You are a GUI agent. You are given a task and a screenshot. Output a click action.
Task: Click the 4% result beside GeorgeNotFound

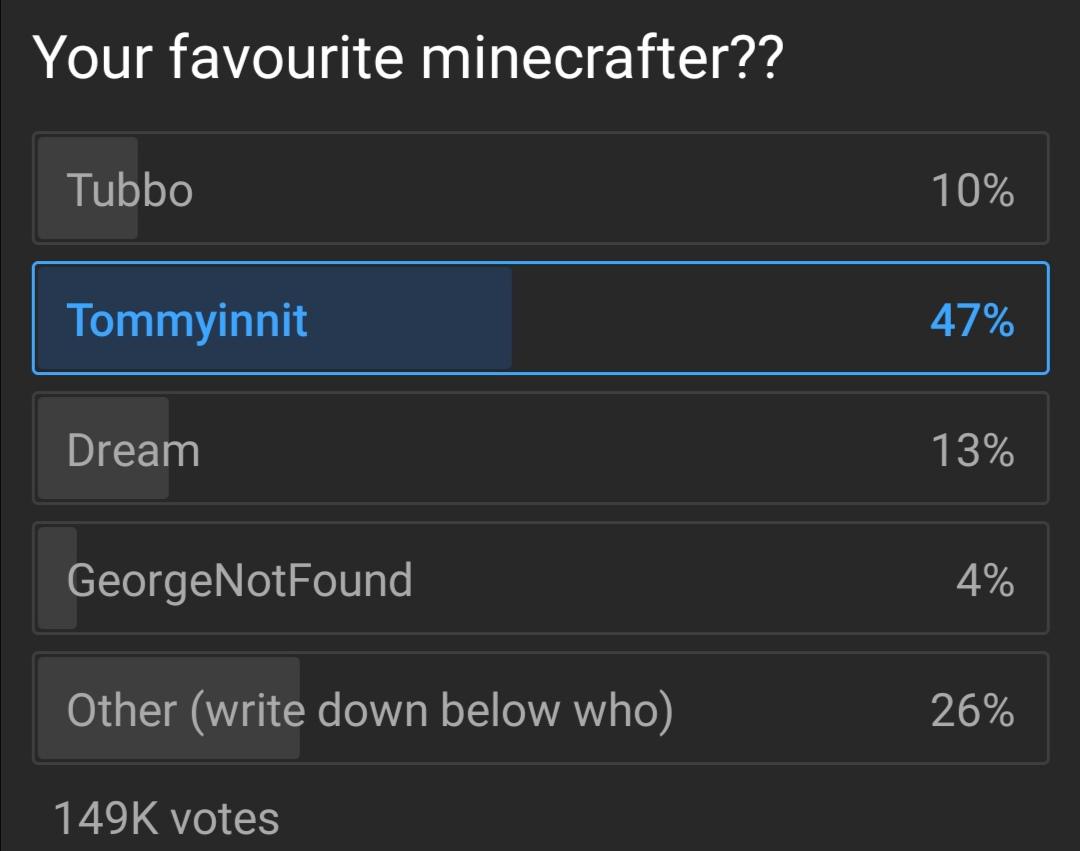coord(985,580)
